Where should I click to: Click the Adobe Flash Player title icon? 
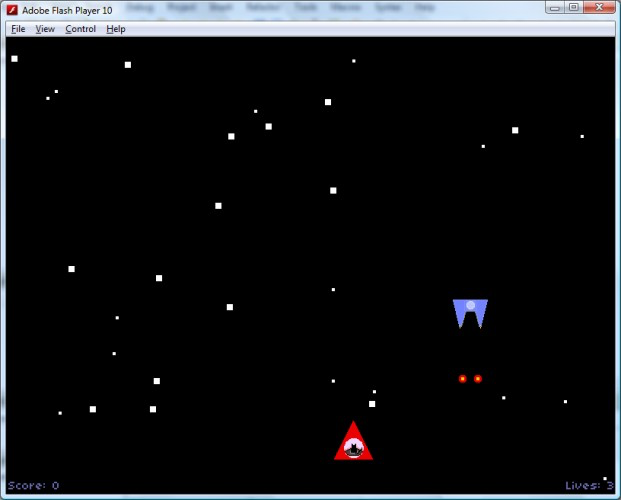[x=12, y=10]
